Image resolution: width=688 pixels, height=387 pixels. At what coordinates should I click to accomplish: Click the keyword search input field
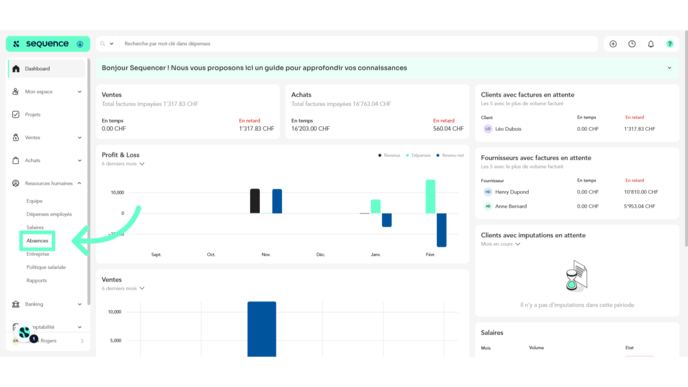(x=358, y=44)
